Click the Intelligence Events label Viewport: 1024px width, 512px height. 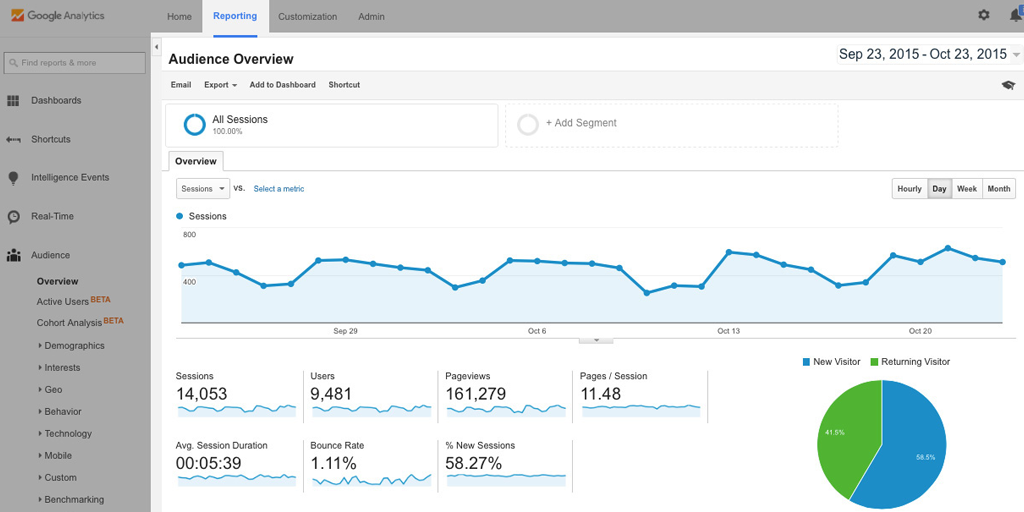(70, 178)
